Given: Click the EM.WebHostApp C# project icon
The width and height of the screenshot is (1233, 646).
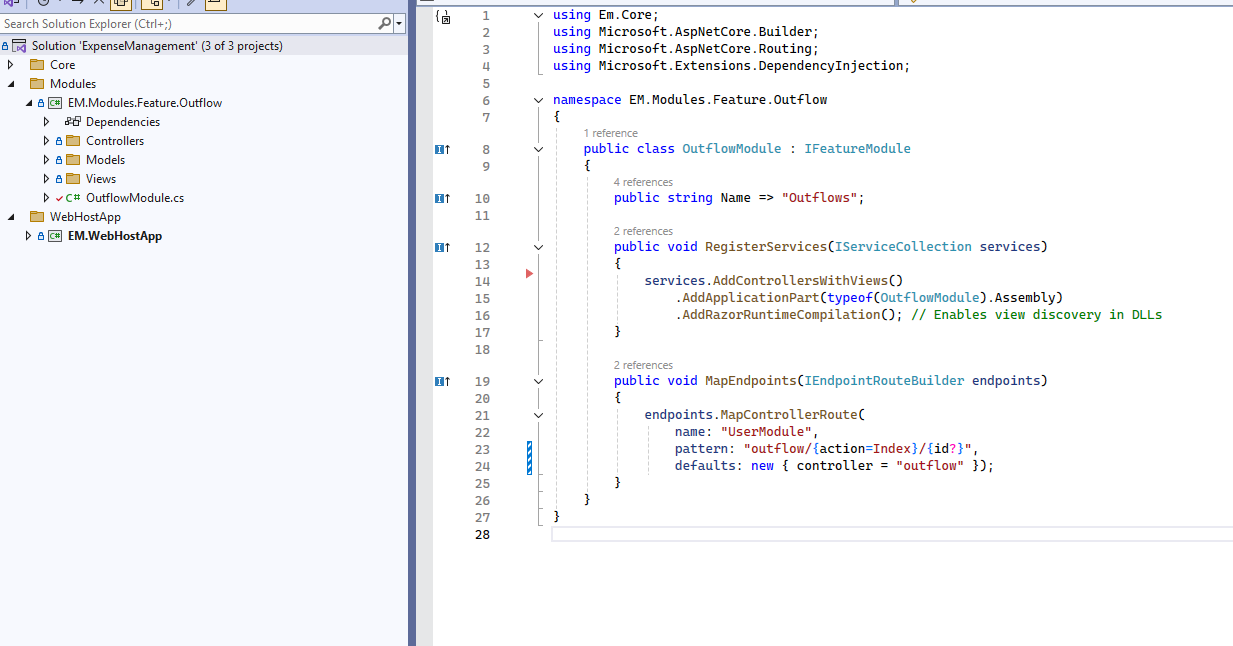Looking at the screenshot, I should click(x=55, y=236).
